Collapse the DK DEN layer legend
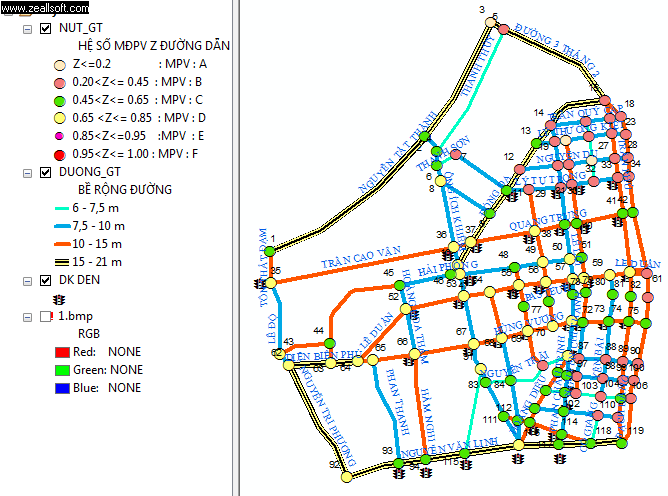This screenshot has height=496, width=668. click(x=27, y=281)
